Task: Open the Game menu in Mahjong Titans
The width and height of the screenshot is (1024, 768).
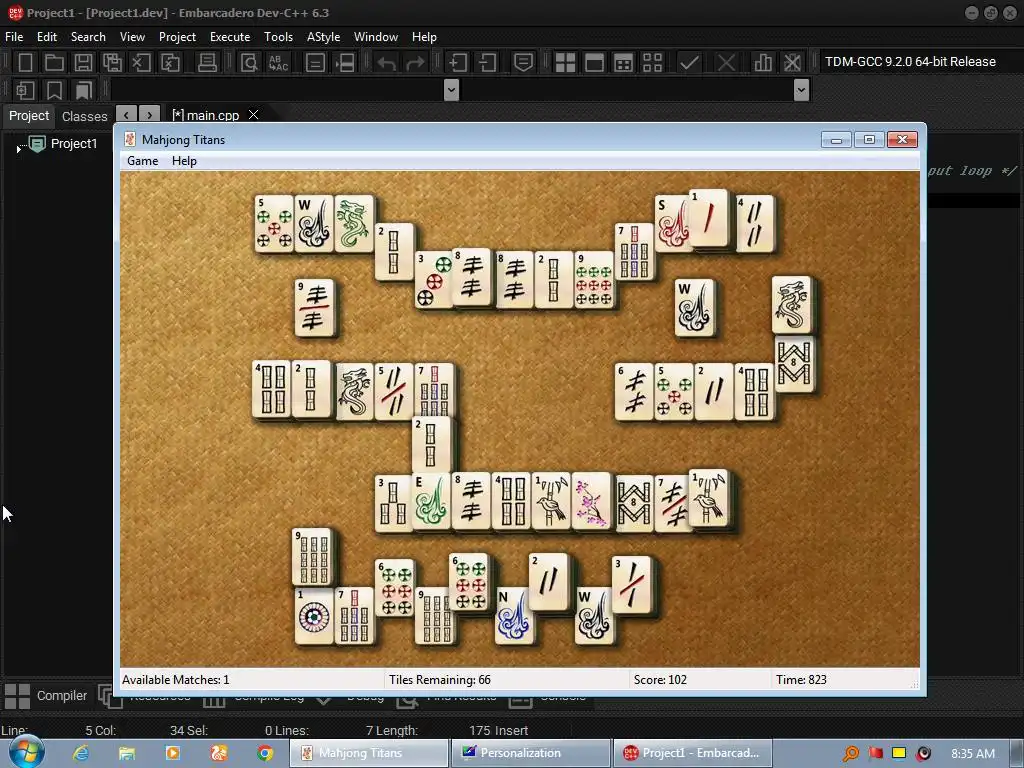Action: tap(142, 161)
